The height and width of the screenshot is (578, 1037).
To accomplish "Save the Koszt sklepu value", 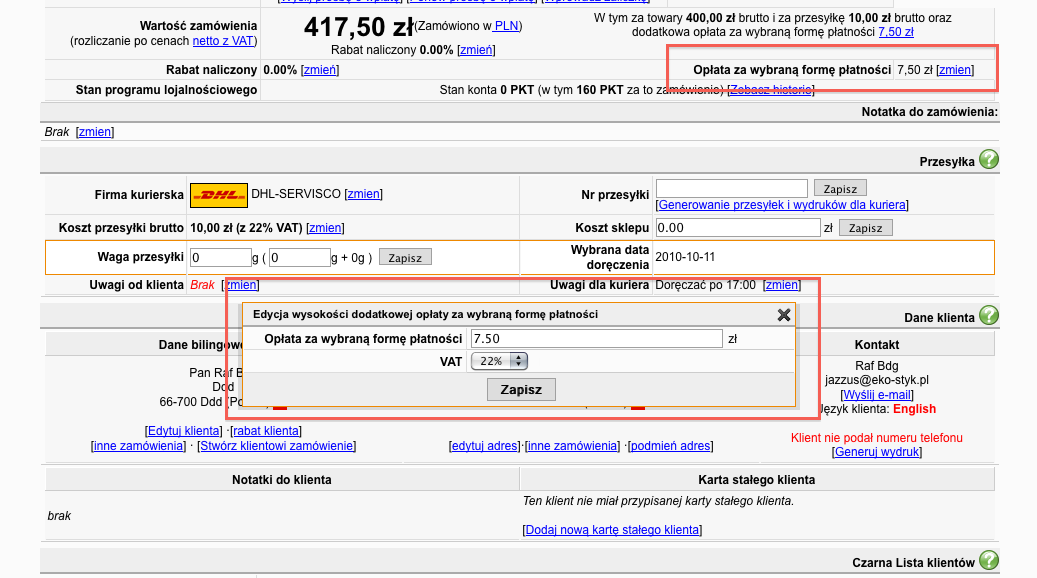I will click(865, 228).
